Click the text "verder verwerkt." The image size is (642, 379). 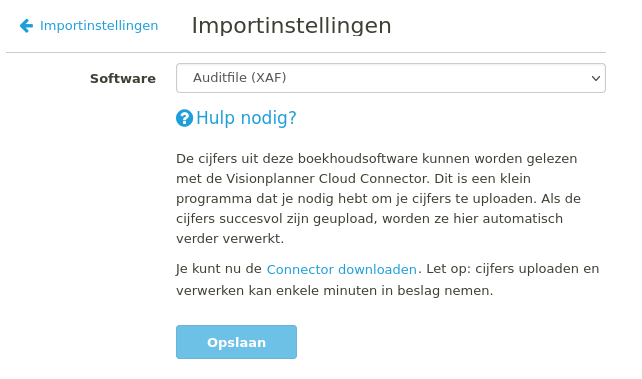(x=230, y=239)
